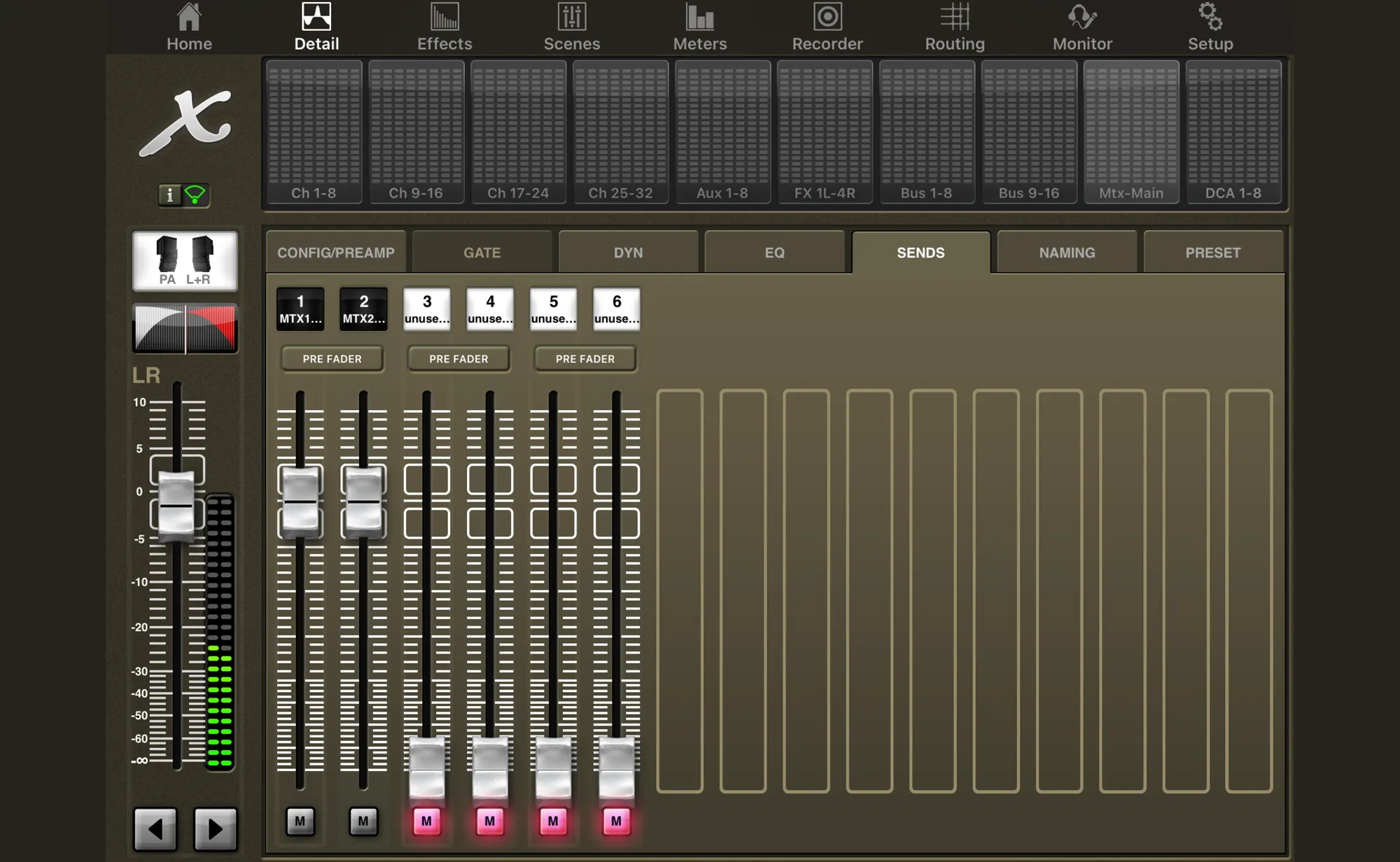Switch to the PRESET tab

[1213, 253]
